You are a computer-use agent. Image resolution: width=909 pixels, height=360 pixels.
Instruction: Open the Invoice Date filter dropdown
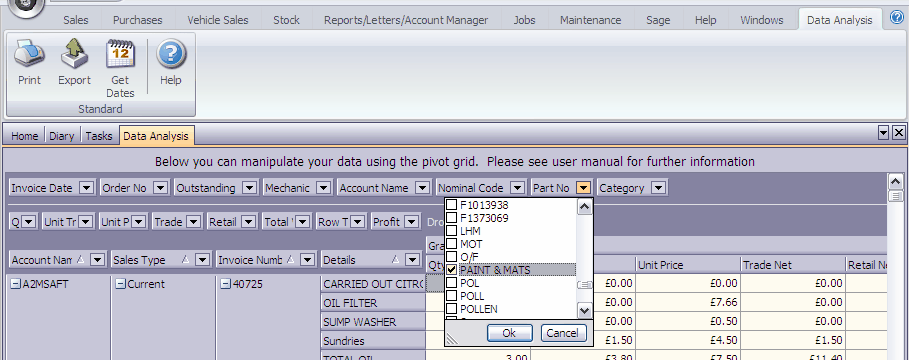[x=86, y=188]
